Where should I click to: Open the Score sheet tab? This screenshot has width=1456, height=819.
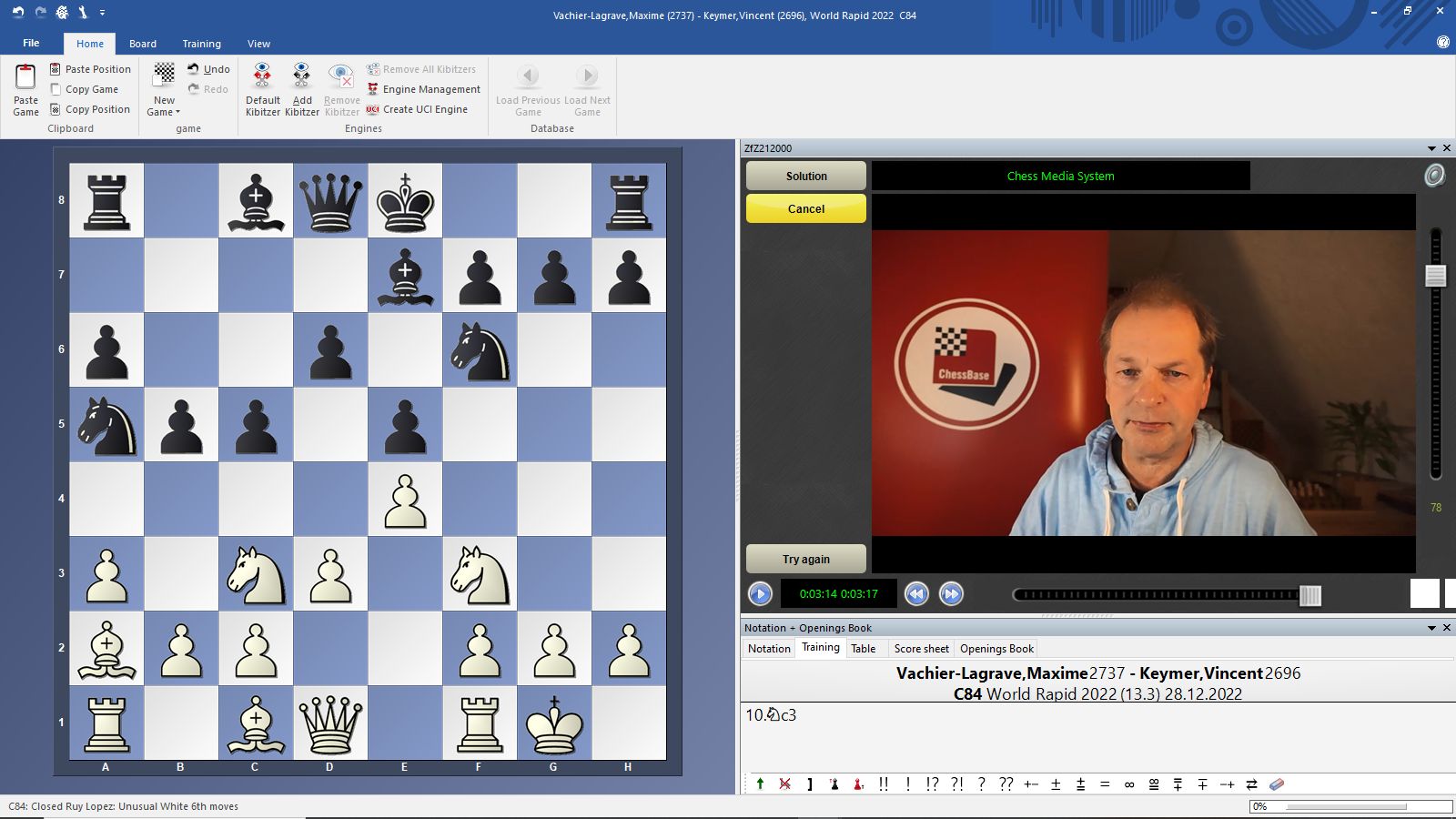click(921, 649)
